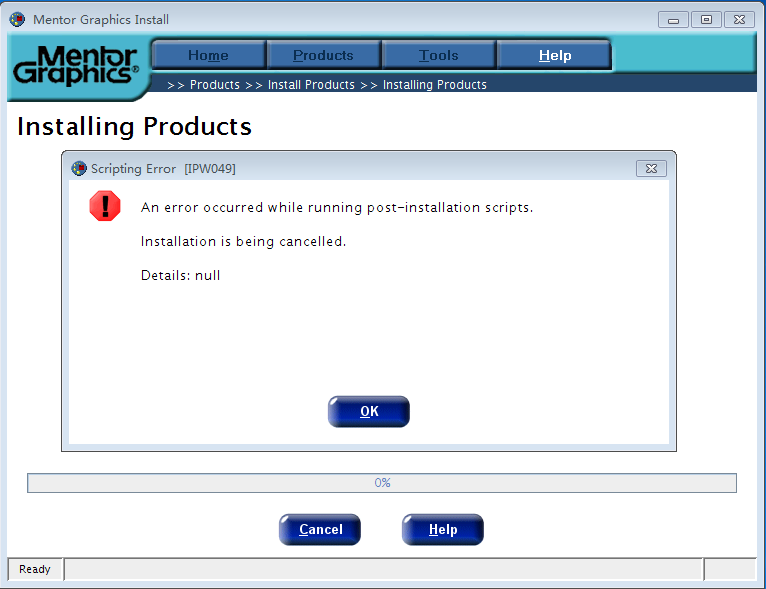Cancel the installation below the progress bar
766x589 pixels.
(x=320, y=529)
